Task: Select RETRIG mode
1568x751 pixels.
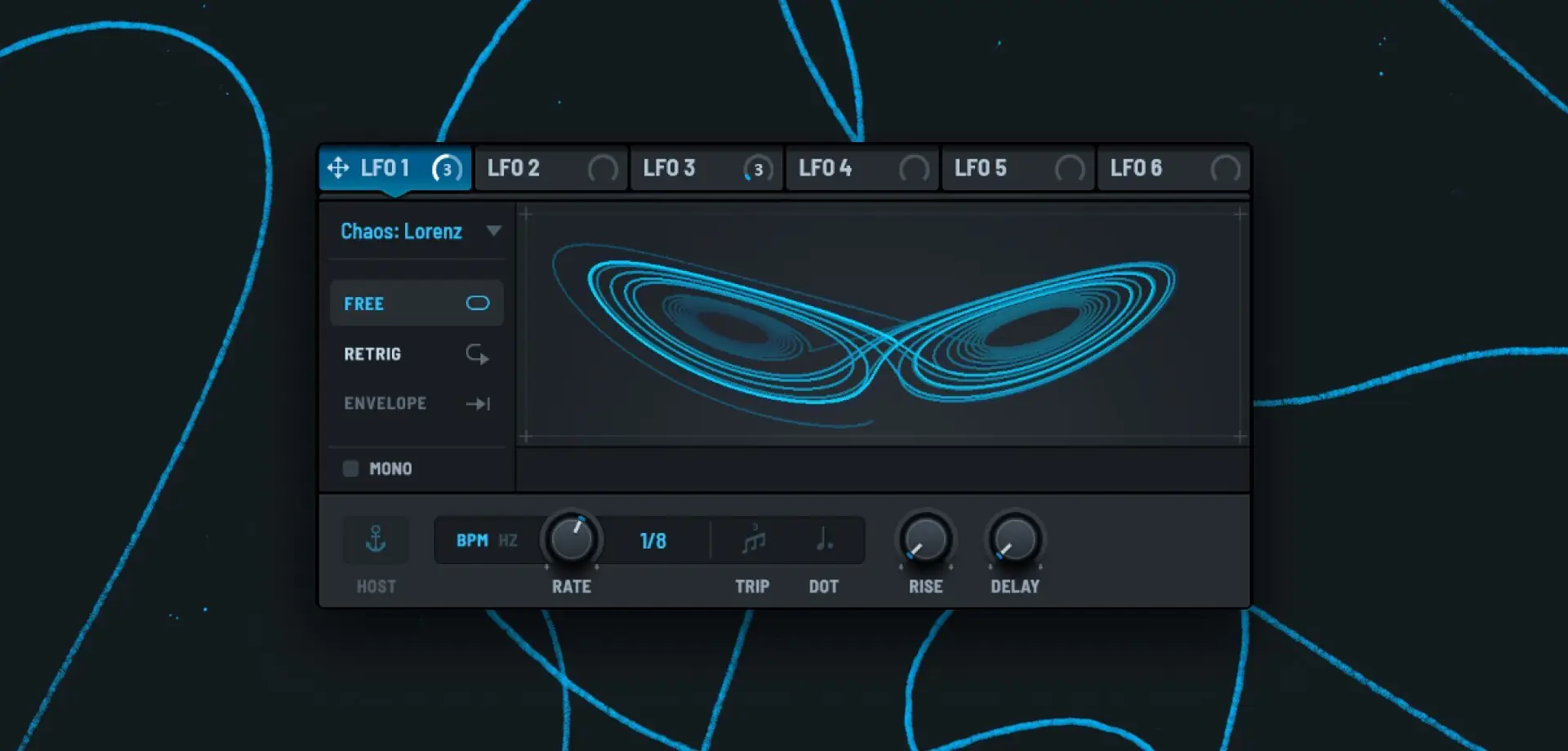Action: [372, 354]
